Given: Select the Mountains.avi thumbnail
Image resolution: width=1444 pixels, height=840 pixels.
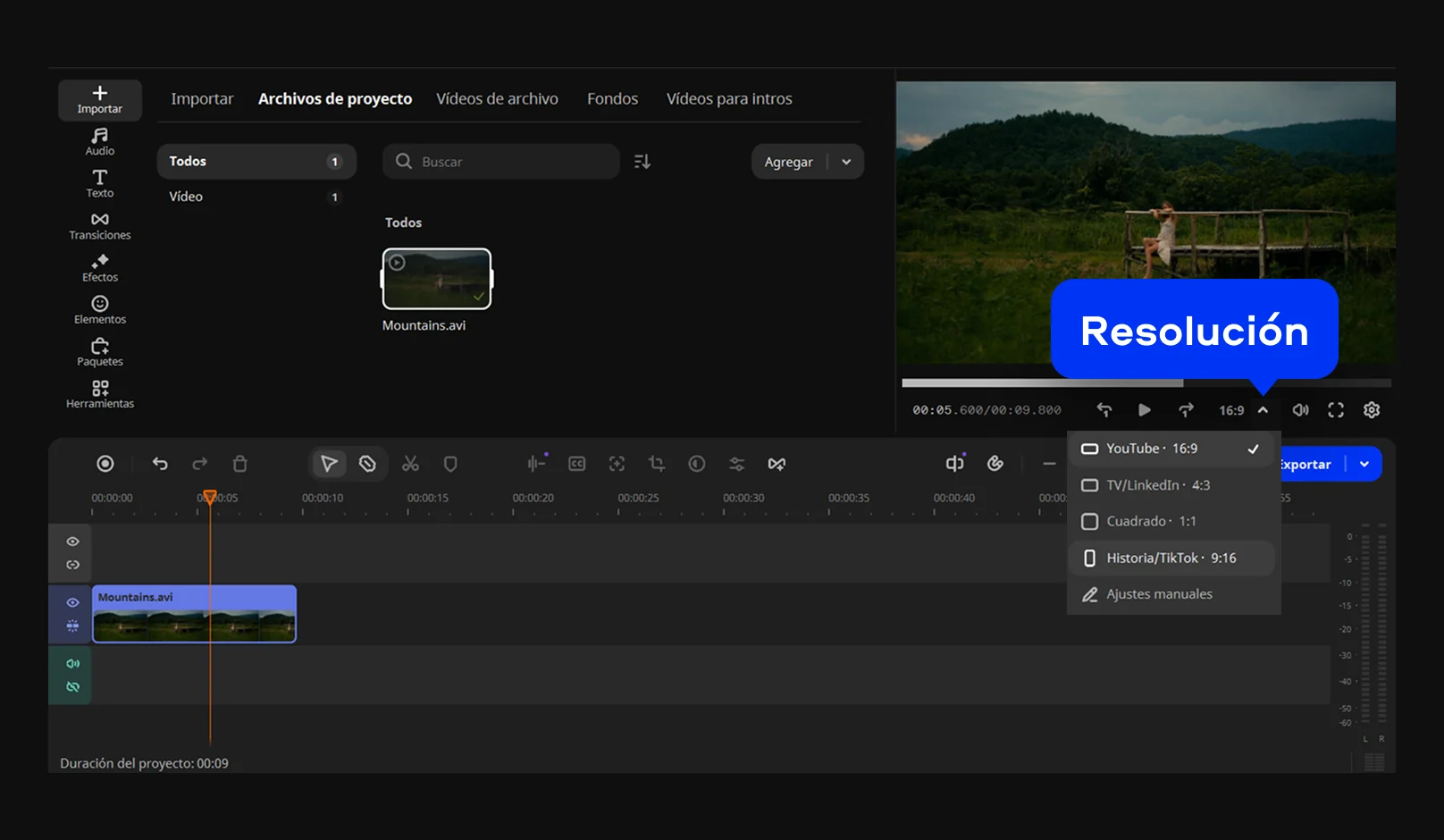Looking at the screenshot, I should coord(437,279).
